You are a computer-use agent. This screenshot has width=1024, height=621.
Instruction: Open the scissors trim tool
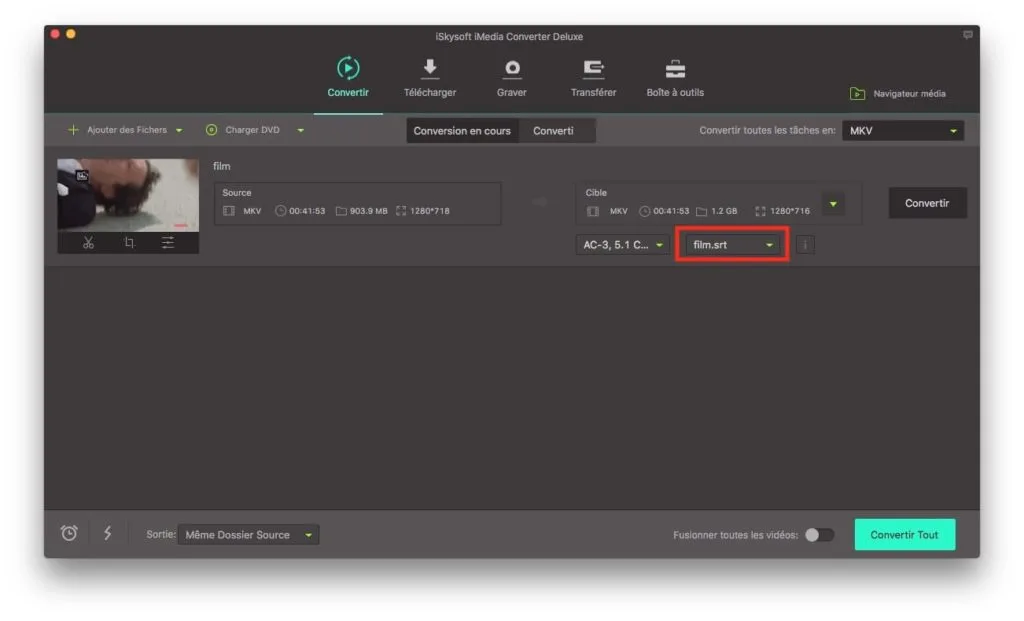click(x=88, y=243)
